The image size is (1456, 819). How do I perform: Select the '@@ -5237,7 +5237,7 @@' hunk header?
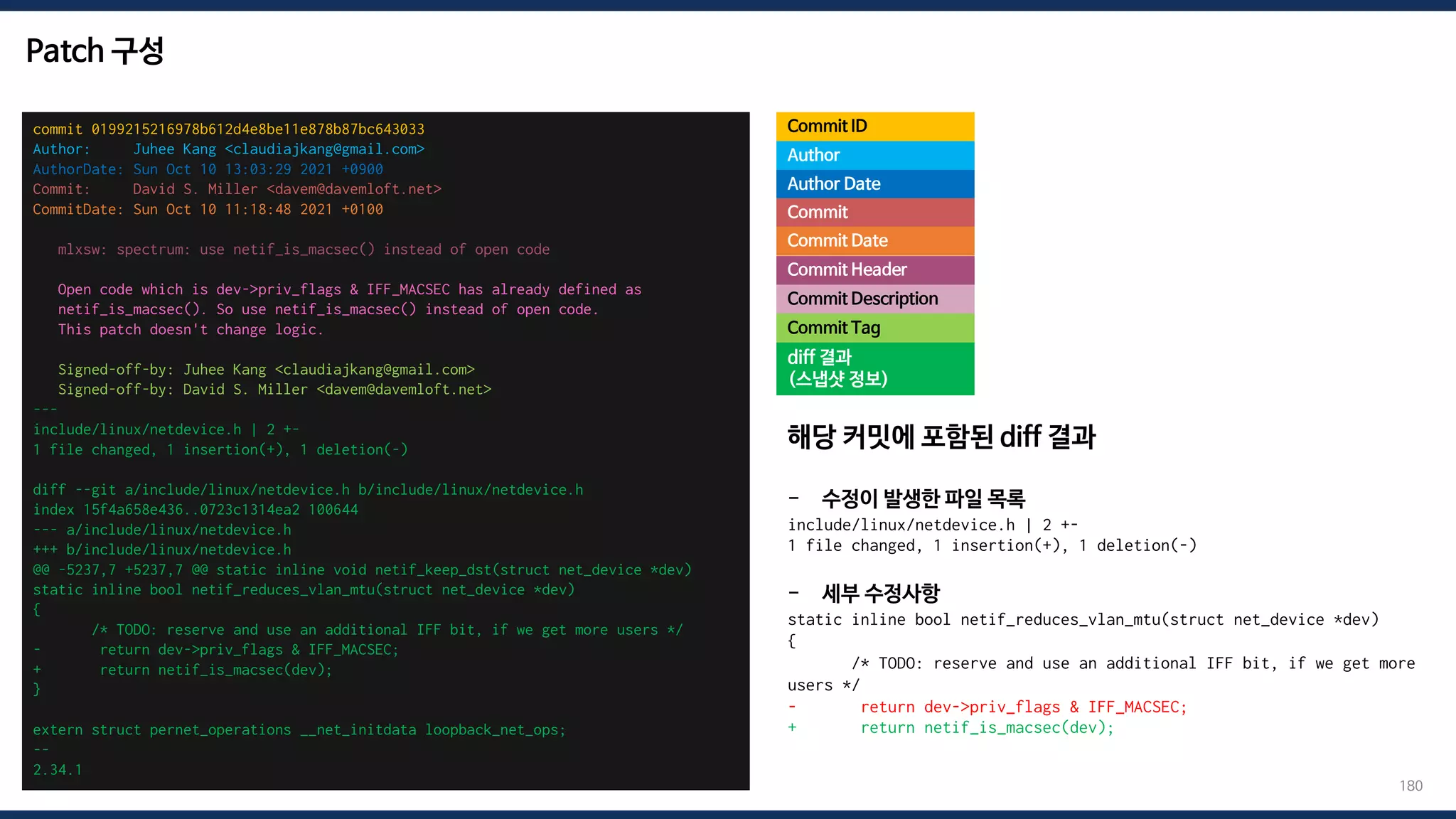[362, 570]
